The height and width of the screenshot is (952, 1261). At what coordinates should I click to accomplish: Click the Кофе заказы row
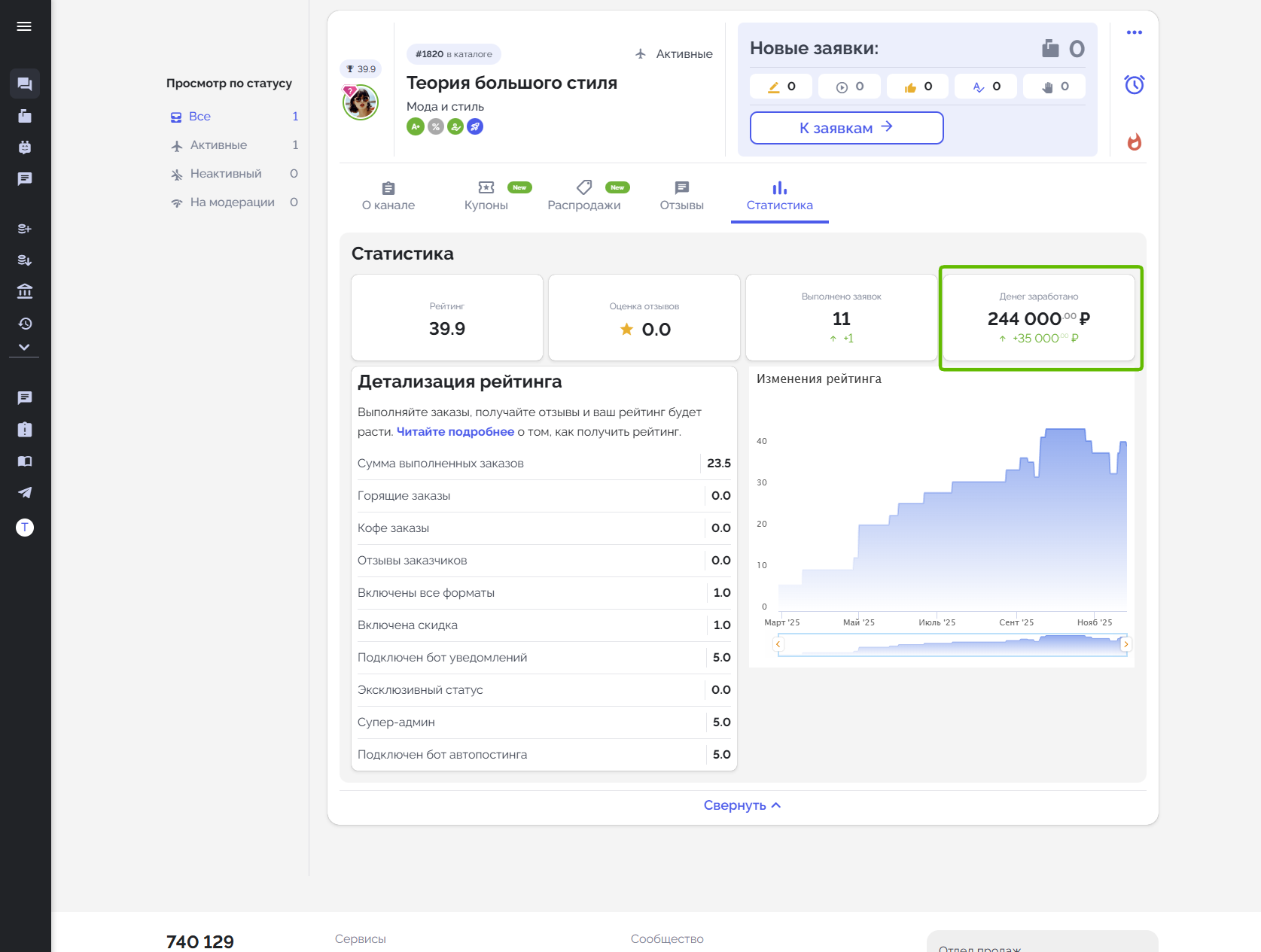tap(544, 528)
